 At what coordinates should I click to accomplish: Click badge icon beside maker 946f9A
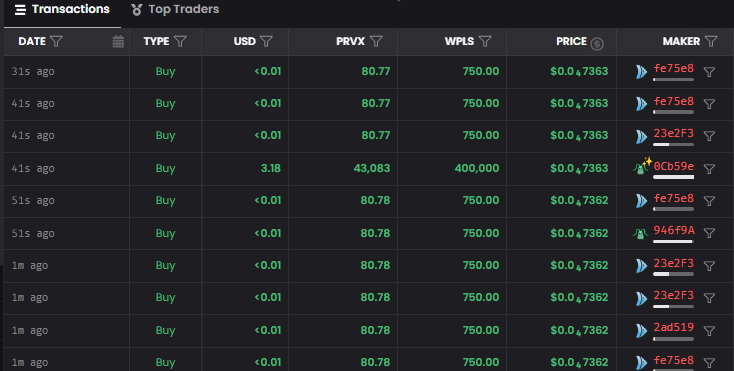[x=640, y=233]
